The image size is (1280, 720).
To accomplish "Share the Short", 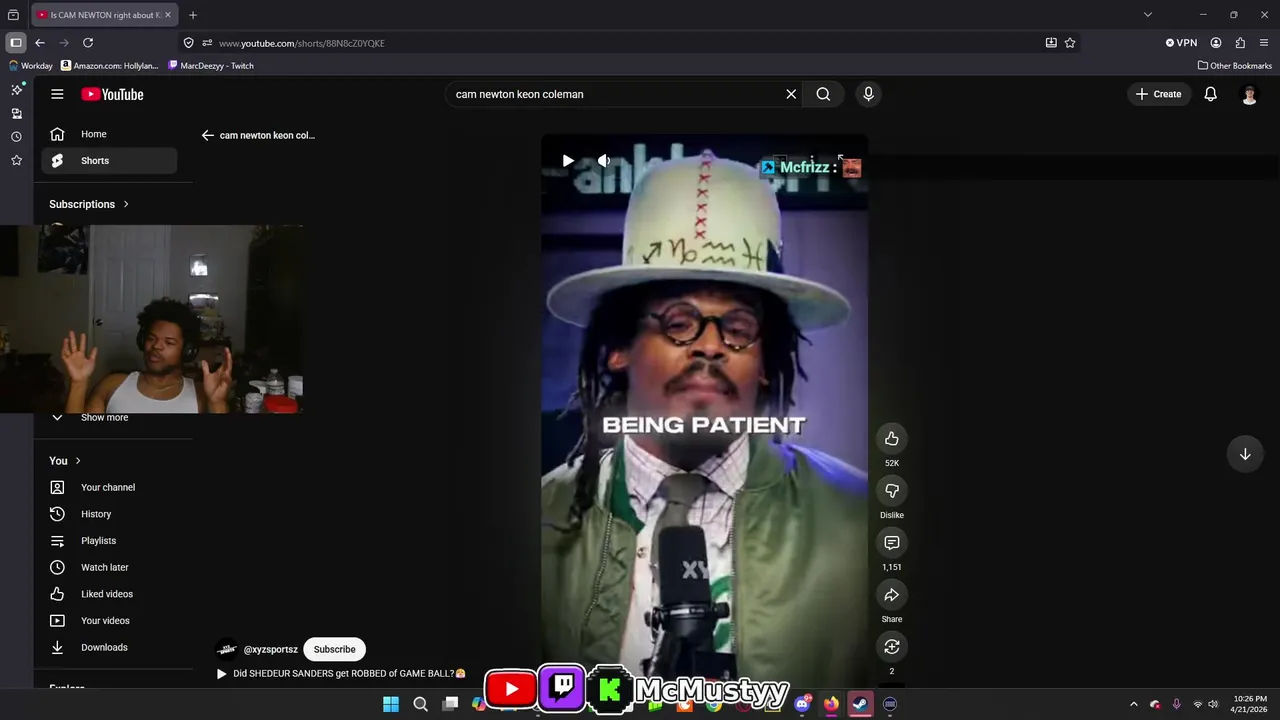I will coord(892,595).
